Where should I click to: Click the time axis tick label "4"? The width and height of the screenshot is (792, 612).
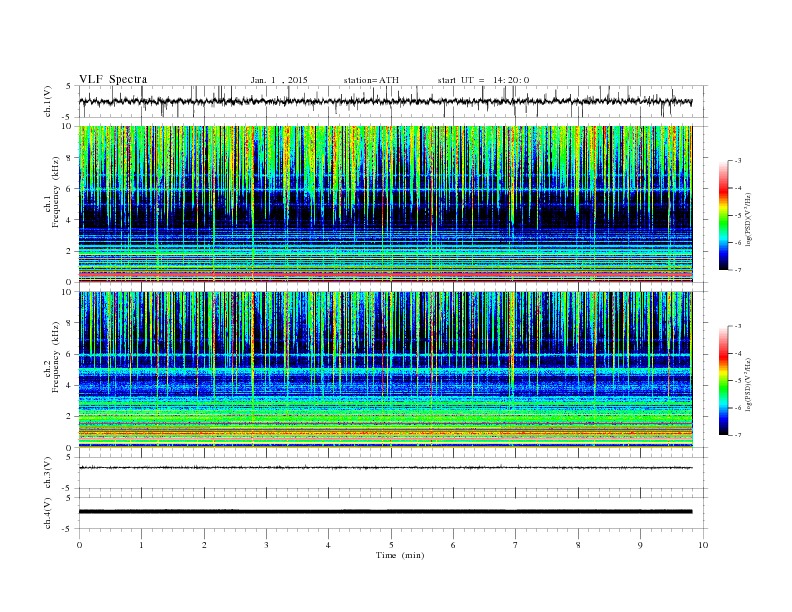coord(328,545)
